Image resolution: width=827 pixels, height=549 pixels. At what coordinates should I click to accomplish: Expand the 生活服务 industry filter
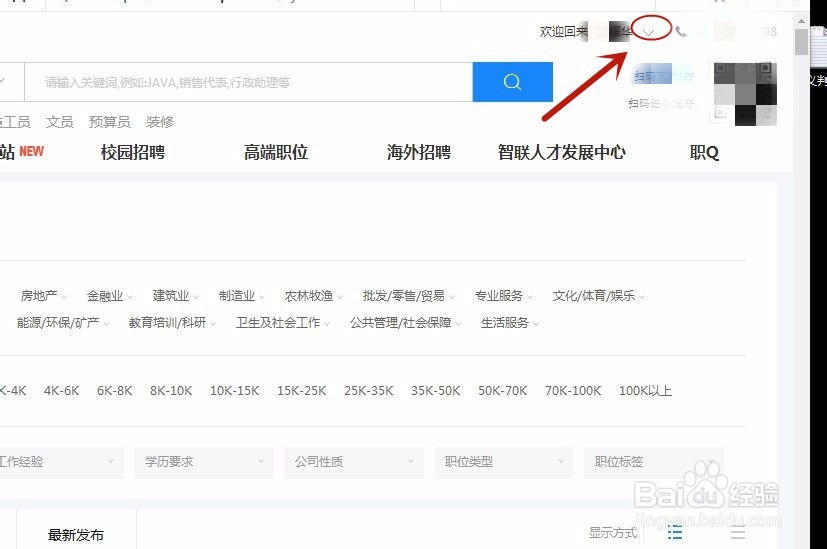tap(509, 323)
